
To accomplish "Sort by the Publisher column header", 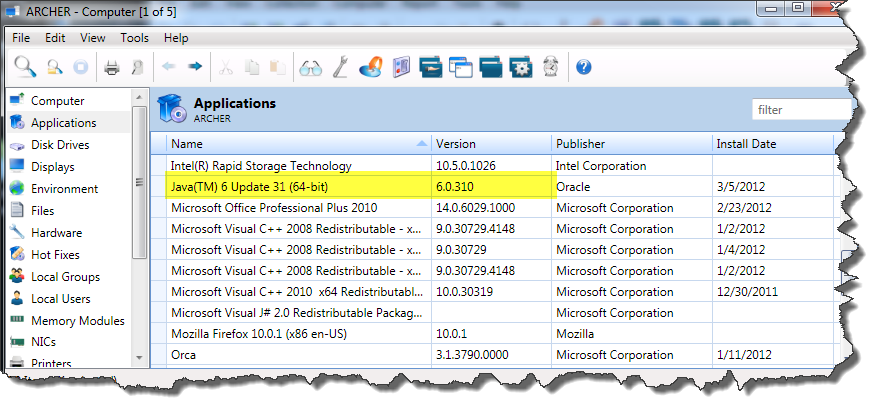I will click(632, 144).
